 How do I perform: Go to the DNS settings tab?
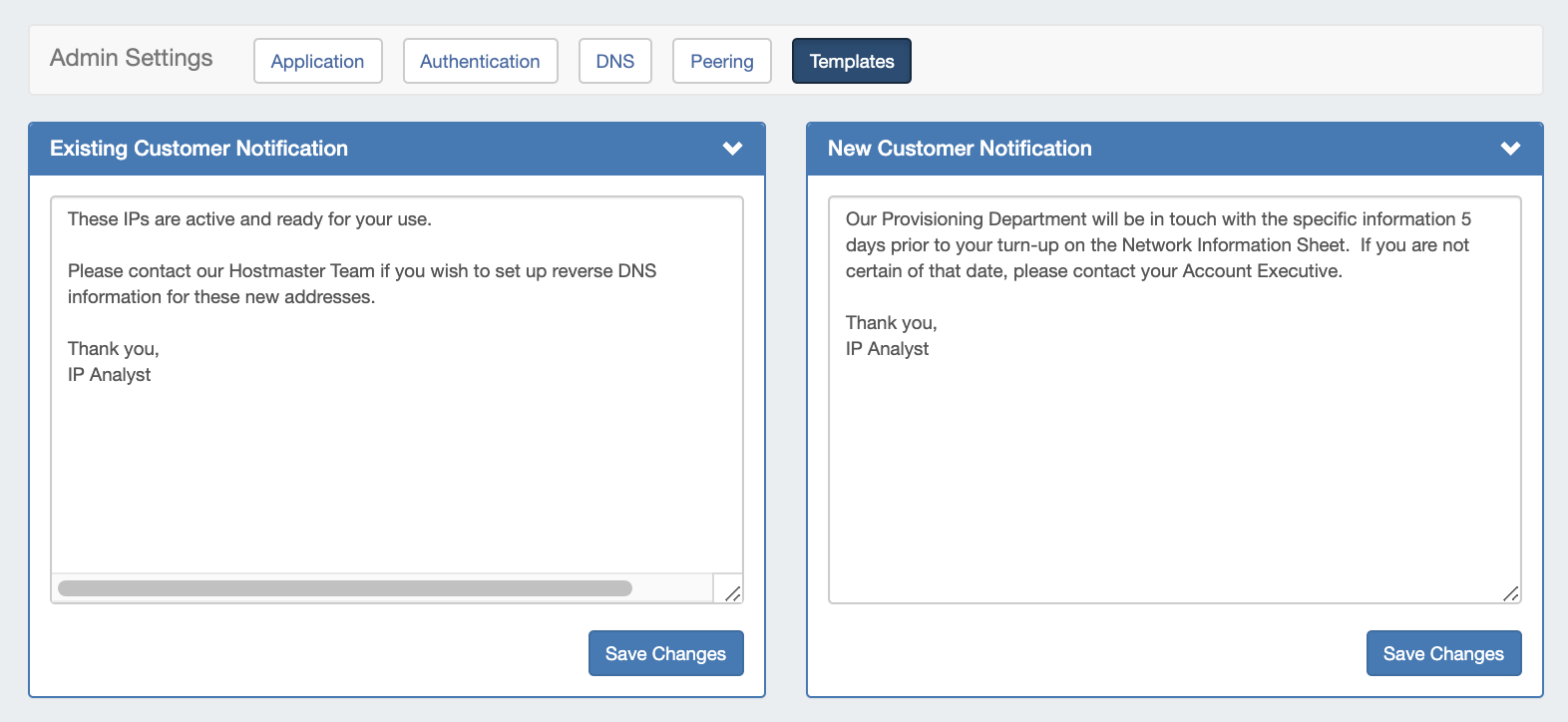pyautogui.click(x=614, y=61)
